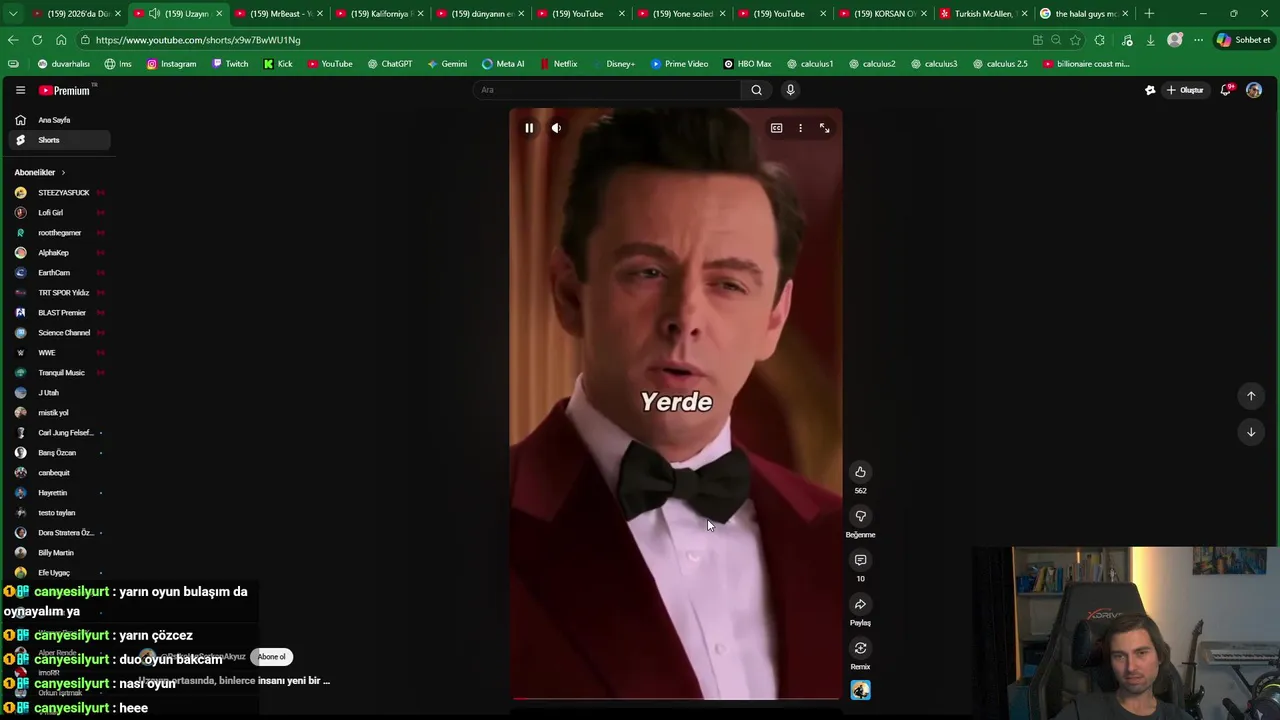This screenshot has height=720, width=1280.
Task: Switch to the Kaliforniya browser tab
Action: (x=378, y=14)
